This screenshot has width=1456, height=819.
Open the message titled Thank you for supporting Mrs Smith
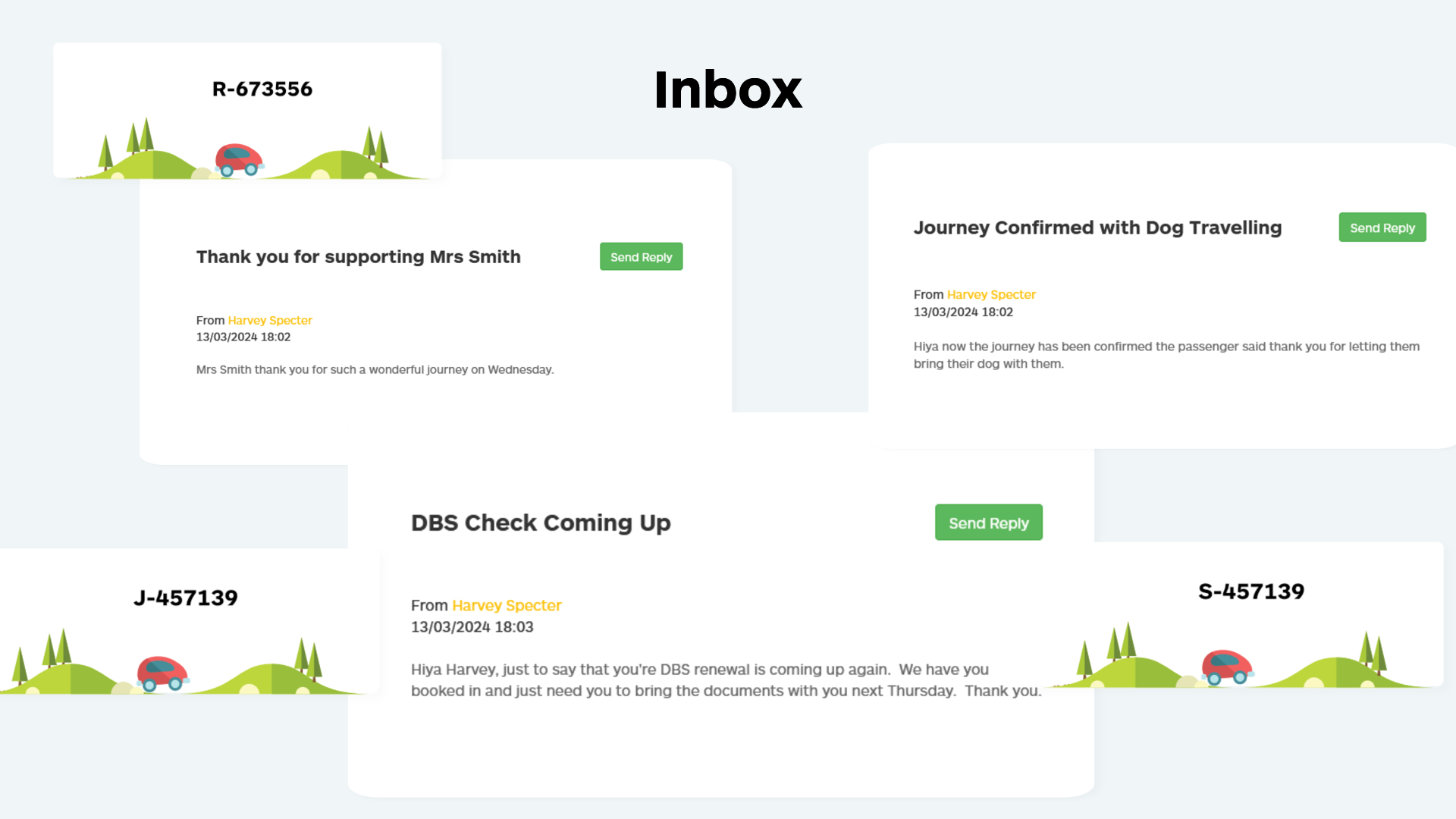358,256
